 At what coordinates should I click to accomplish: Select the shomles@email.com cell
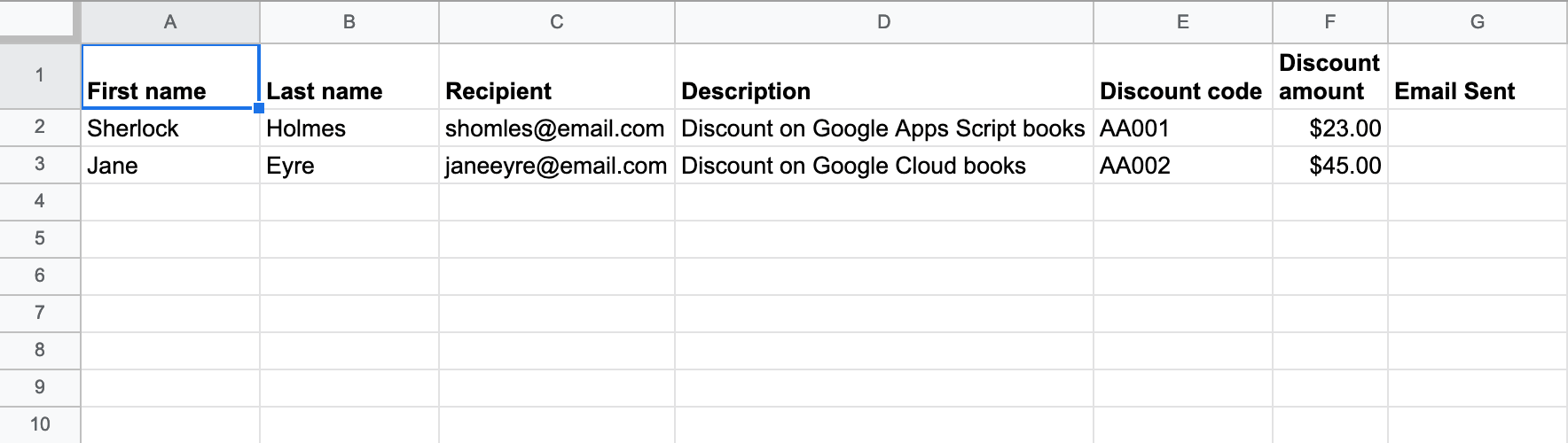point(557,128)
